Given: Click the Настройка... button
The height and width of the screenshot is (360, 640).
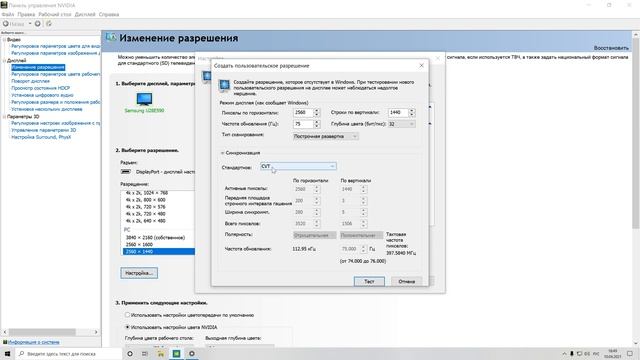Looking at the screenshot, I should point(139,273).
